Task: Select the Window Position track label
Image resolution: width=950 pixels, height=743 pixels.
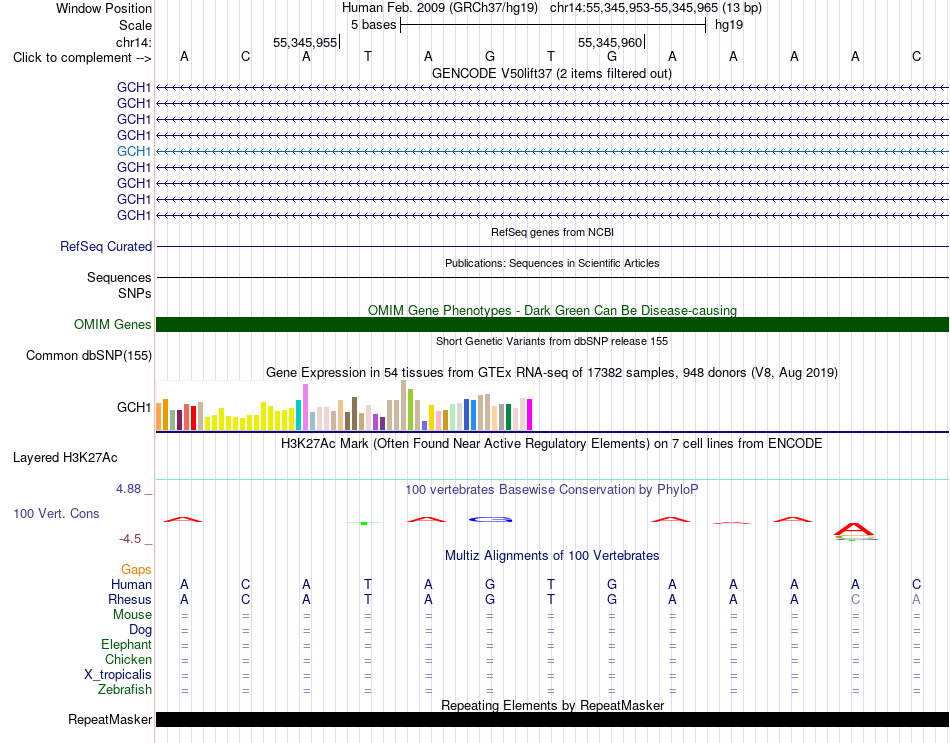Action: [x=104, y=8]
